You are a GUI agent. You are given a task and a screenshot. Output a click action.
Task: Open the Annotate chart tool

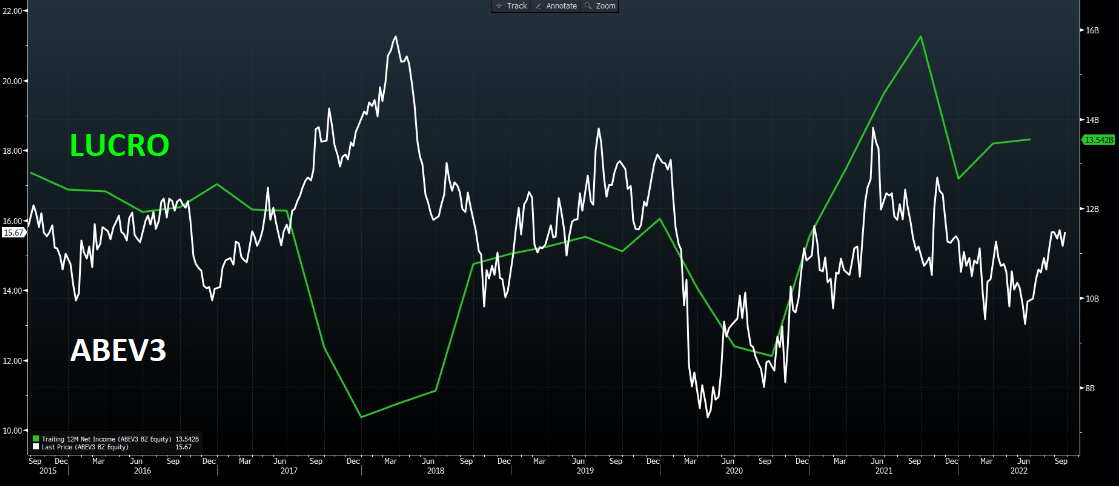(556, 6)
